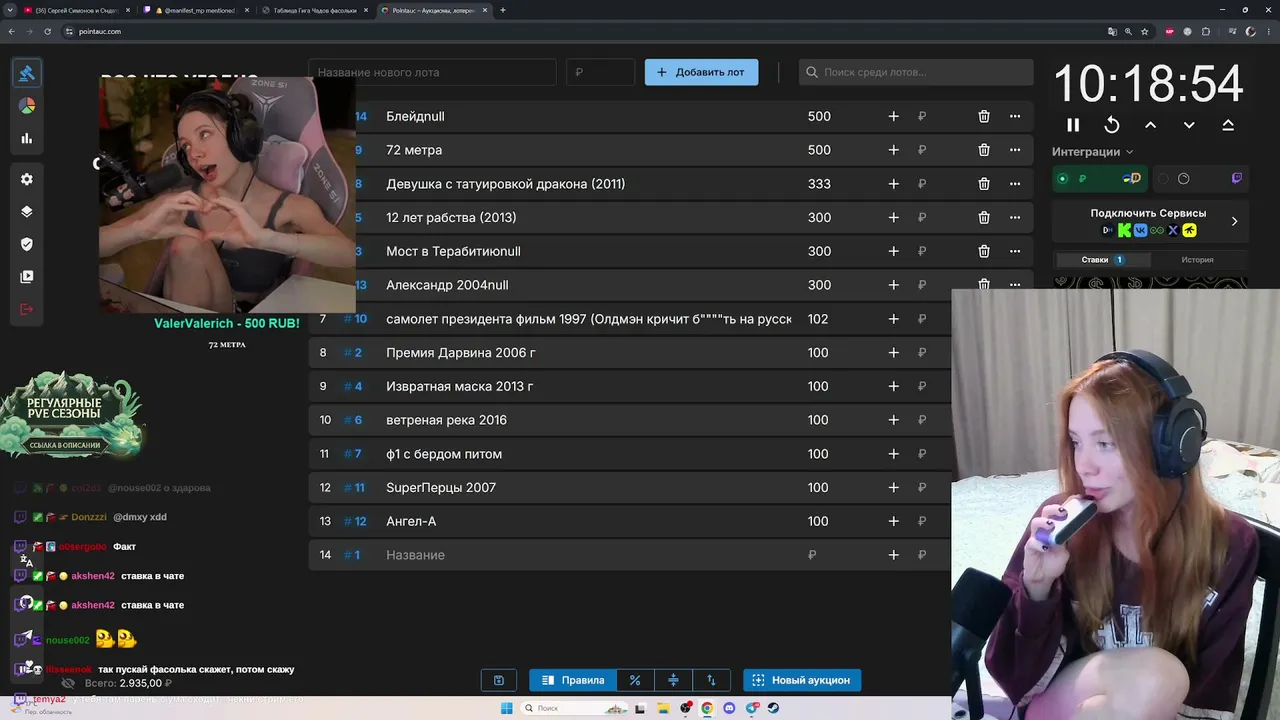Open the wheel of fortune sidebar icon
The width and height of the screenshot is (1280, 720).
coord(27,106)
